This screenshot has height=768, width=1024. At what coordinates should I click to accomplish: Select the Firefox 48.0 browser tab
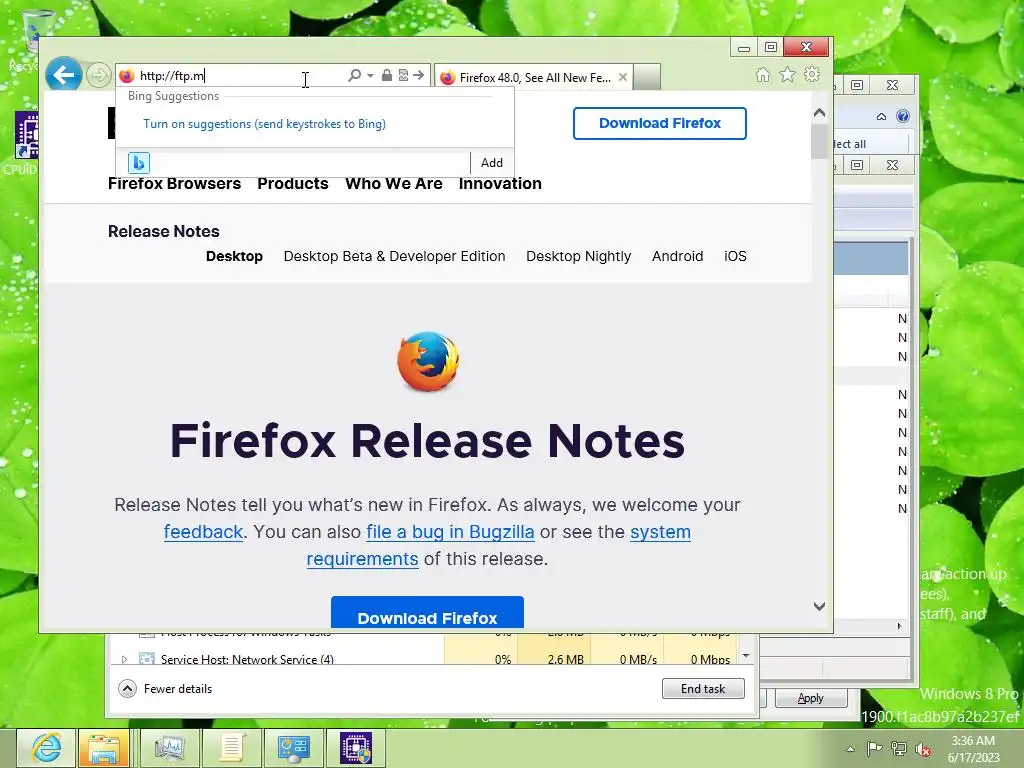click(532, 78)
